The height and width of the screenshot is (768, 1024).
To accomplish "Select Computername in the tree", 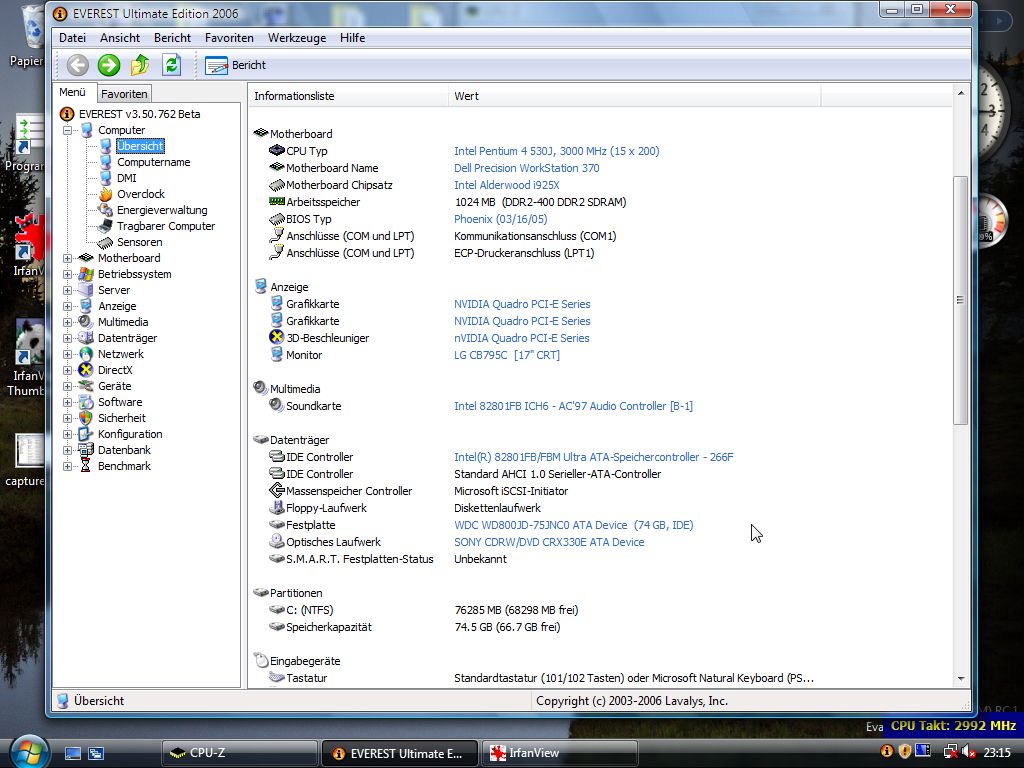I will pos(153,162).
